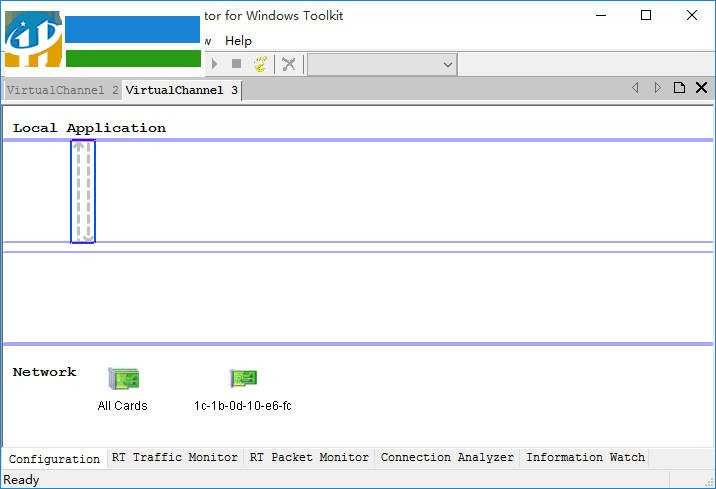Click the new document icon in the tab bar
Viewport: 716px width, 489px height.
click(679, 87)
